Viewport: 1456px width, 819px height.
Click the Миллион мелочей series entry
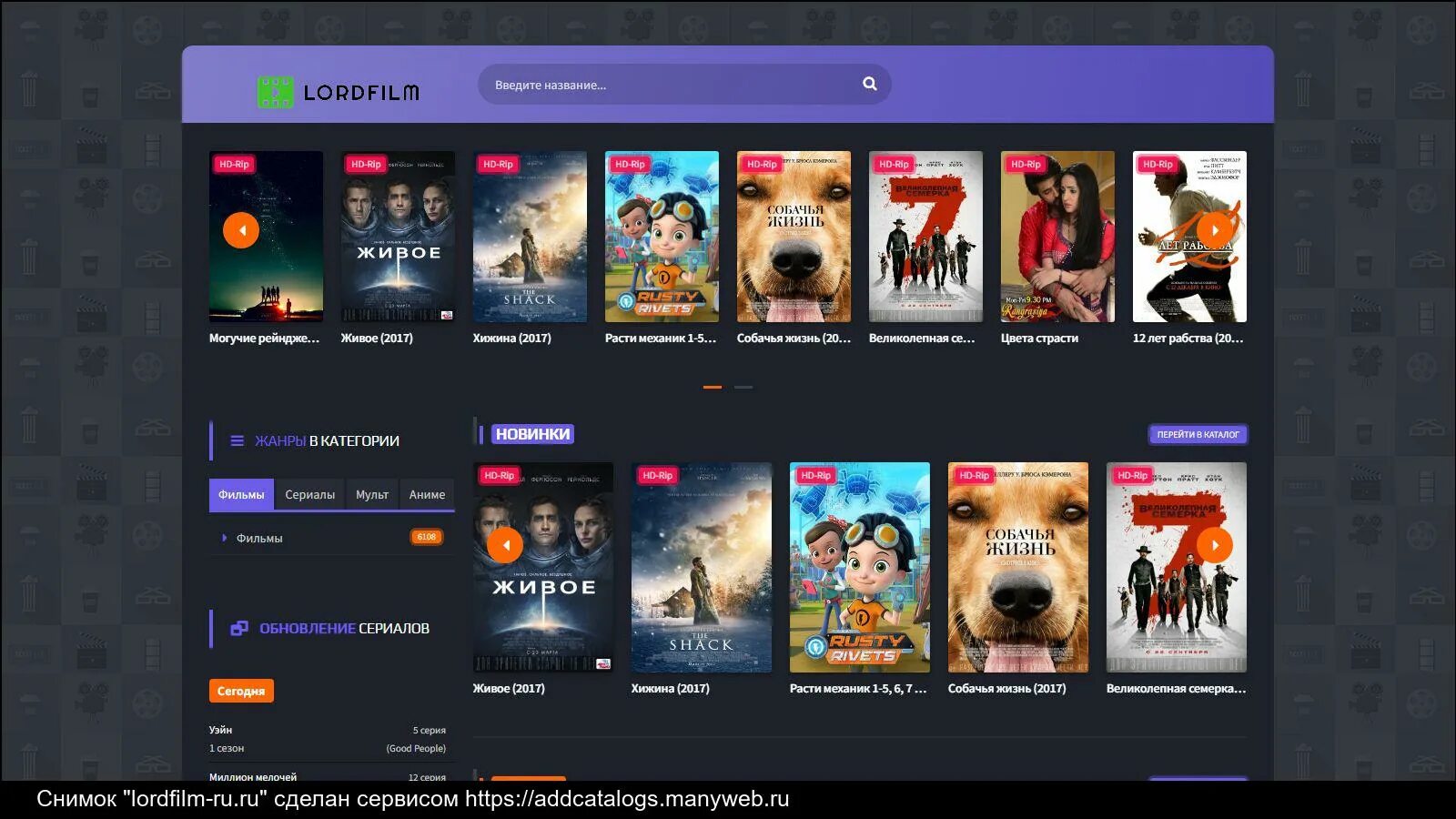(x=253, y=776)
